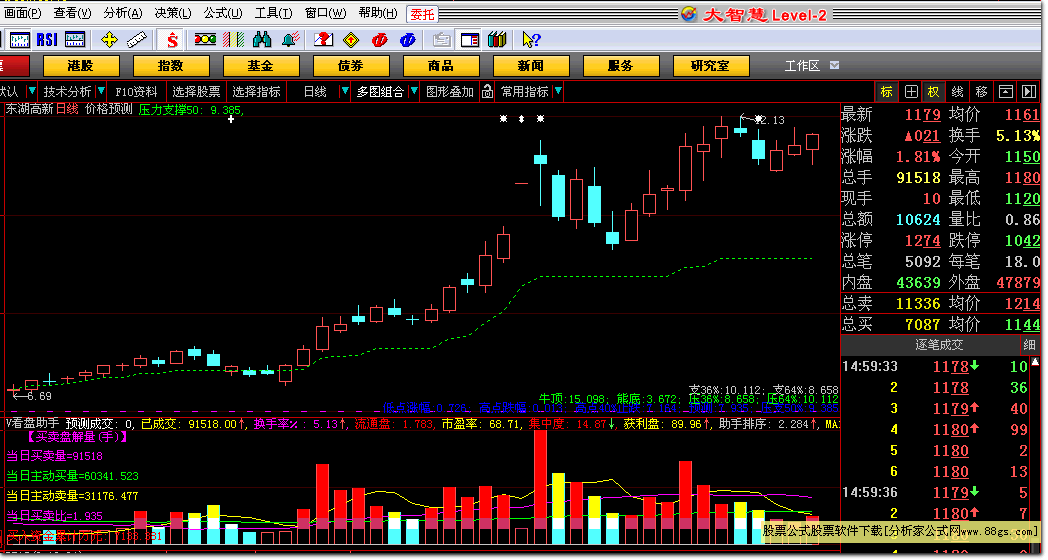Screen dimensions: 1048x560
Task: Click the 东湖高新 stock name label
Action: tap(29, 109)
